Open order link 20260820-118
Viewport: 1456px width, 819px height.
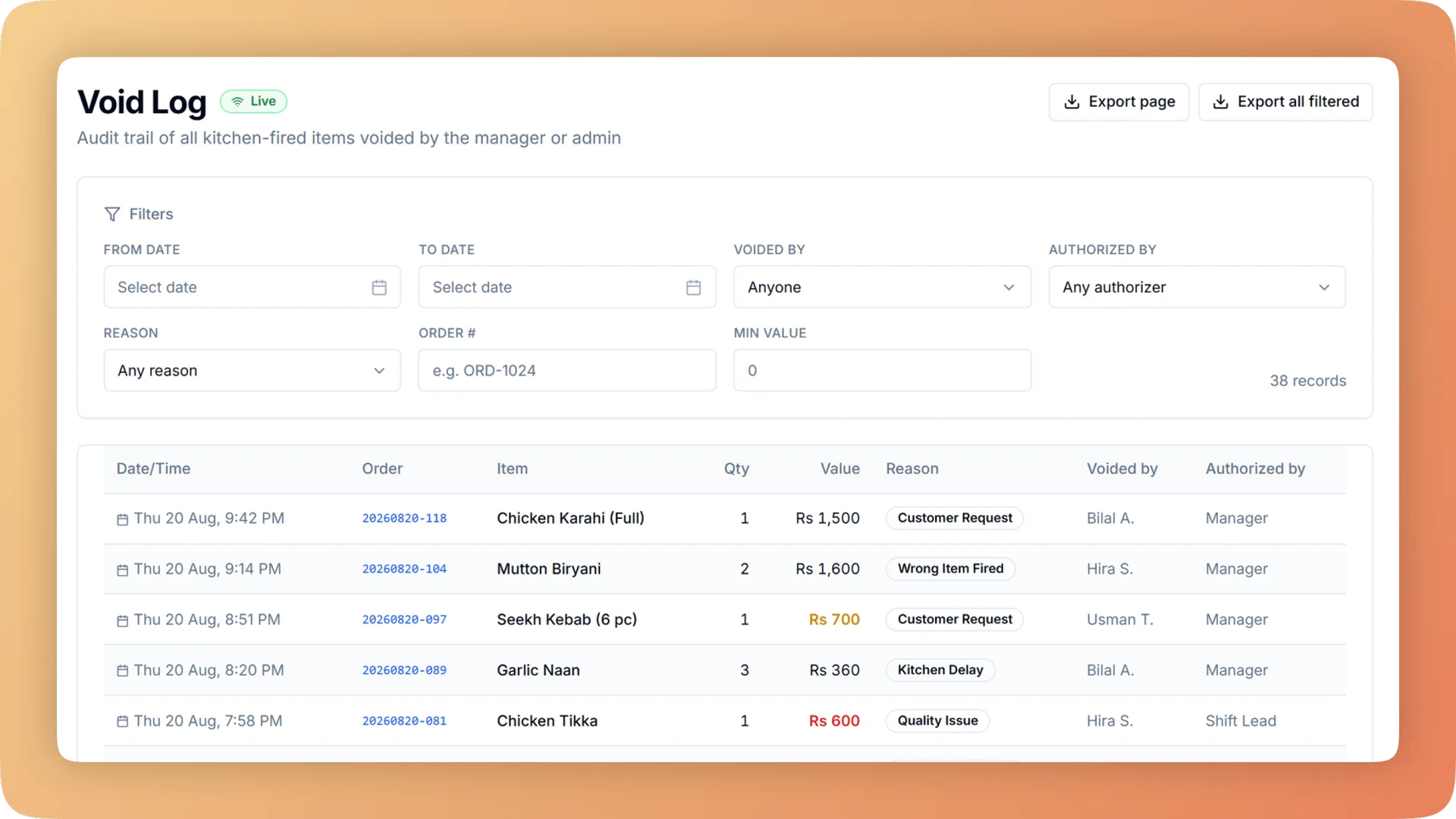coord(404,519)
